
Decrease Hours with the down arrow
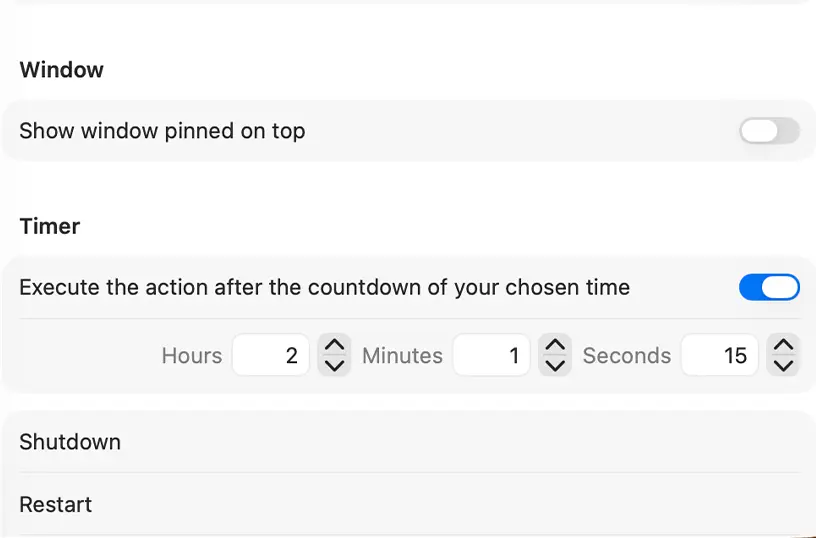(x=335, y=366)
